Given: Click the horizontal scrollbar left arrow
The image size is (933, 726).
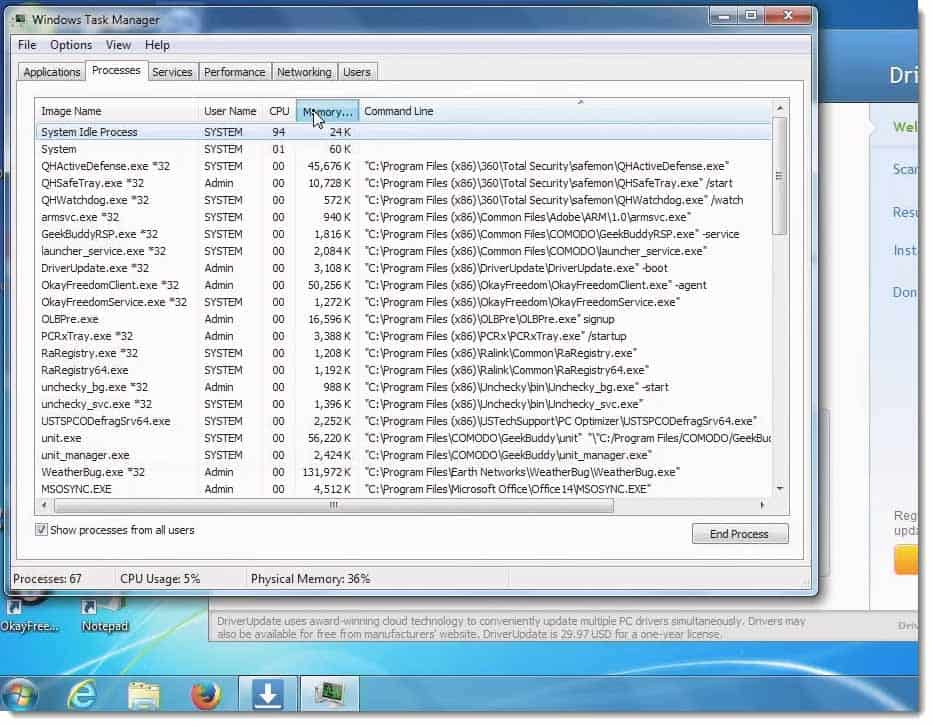Looking at the screenshot, I should pos(44,505).
